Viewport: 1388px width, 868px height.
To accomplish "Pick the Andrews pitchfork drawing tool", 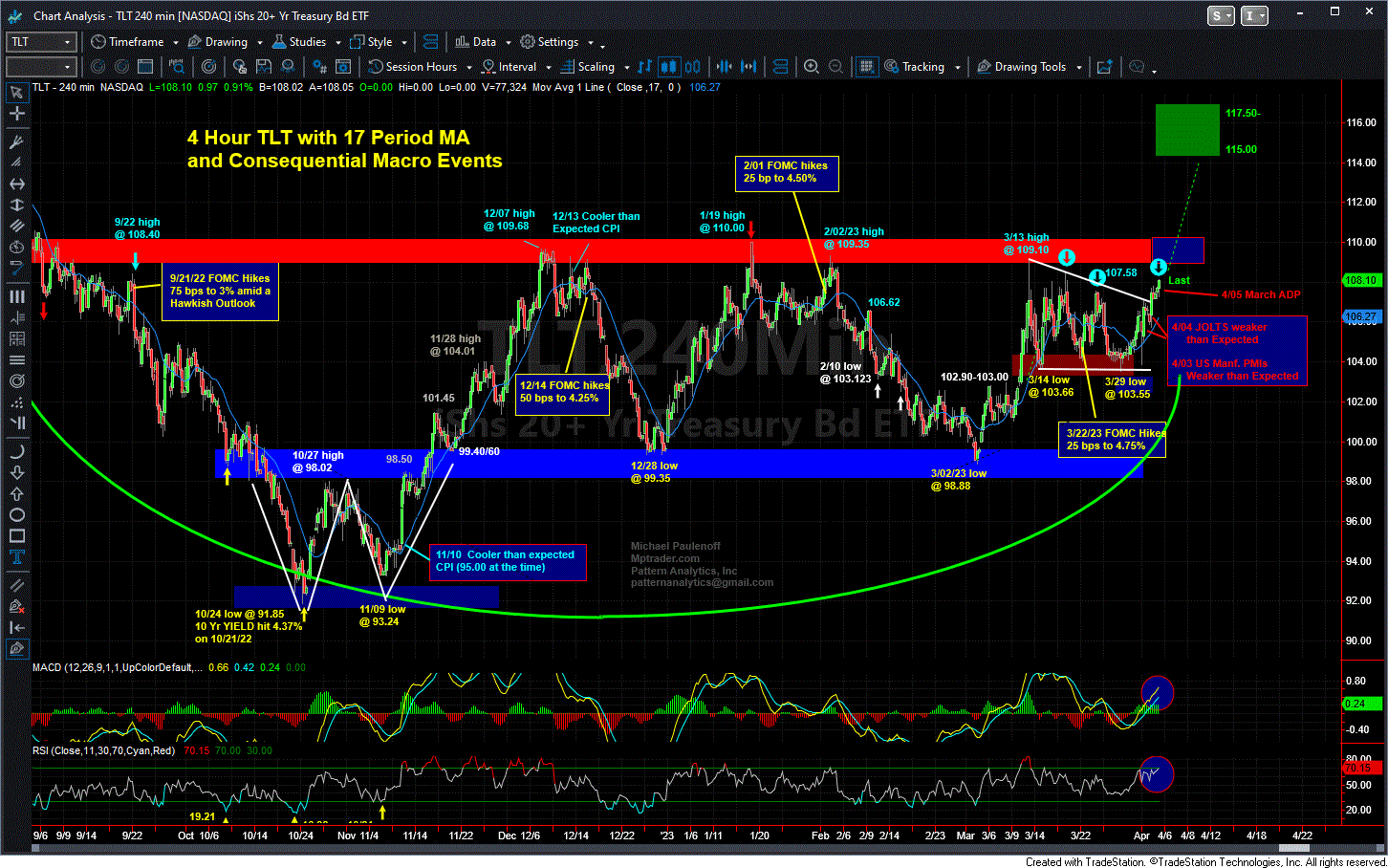I will point(16,141).
